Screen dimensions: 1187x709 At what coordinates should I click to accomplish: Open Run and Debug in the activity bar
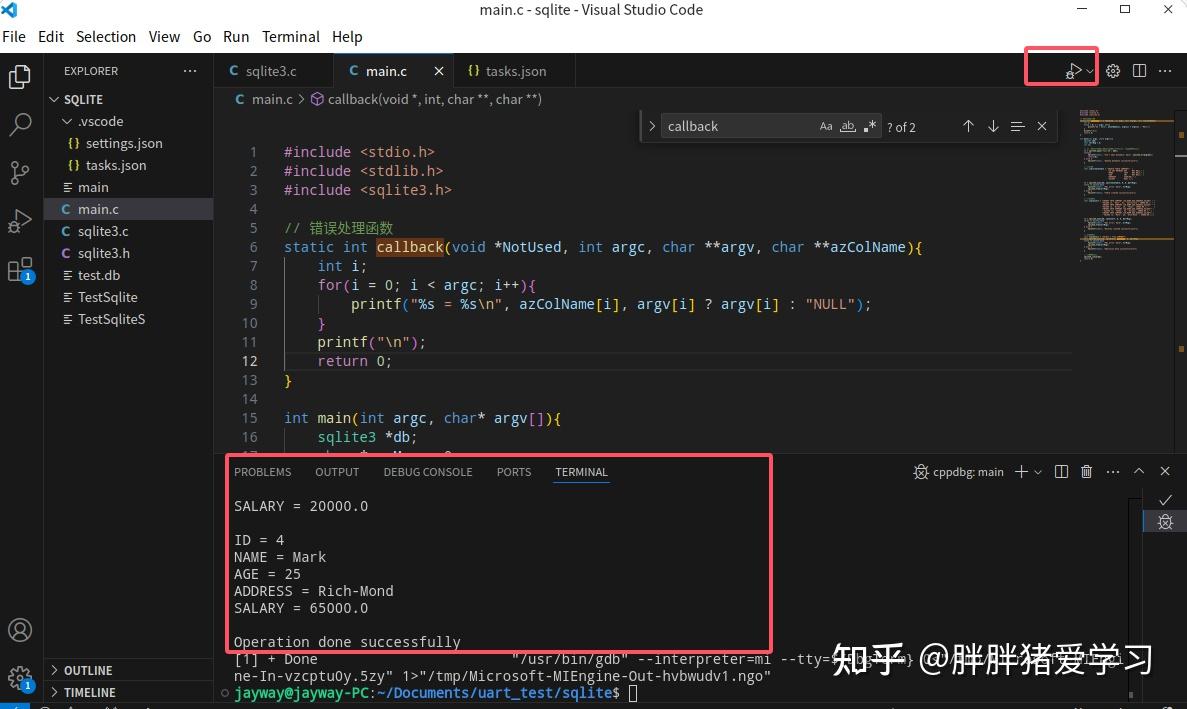(20, 223)
